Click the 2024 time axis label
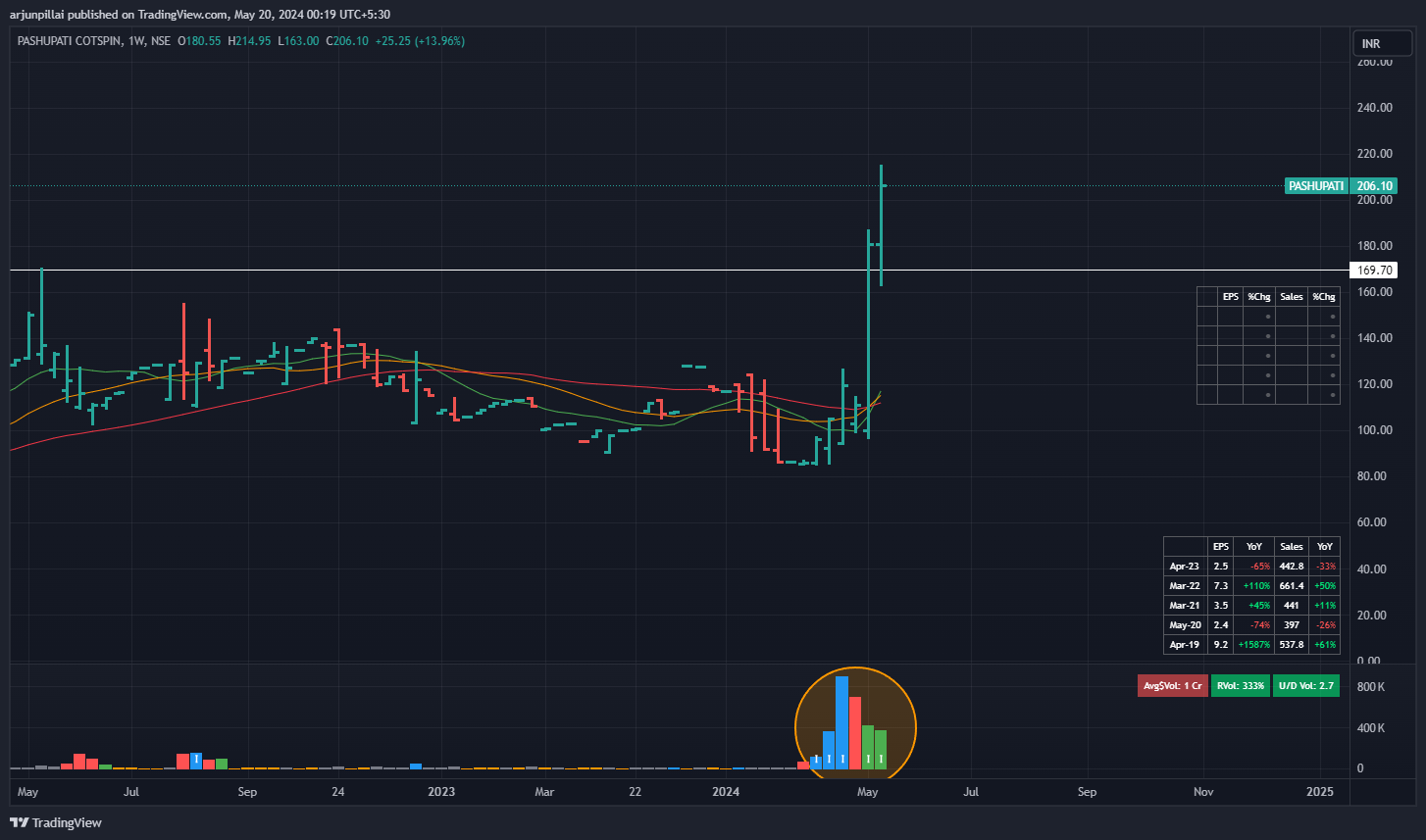 (x=725, y=791)
